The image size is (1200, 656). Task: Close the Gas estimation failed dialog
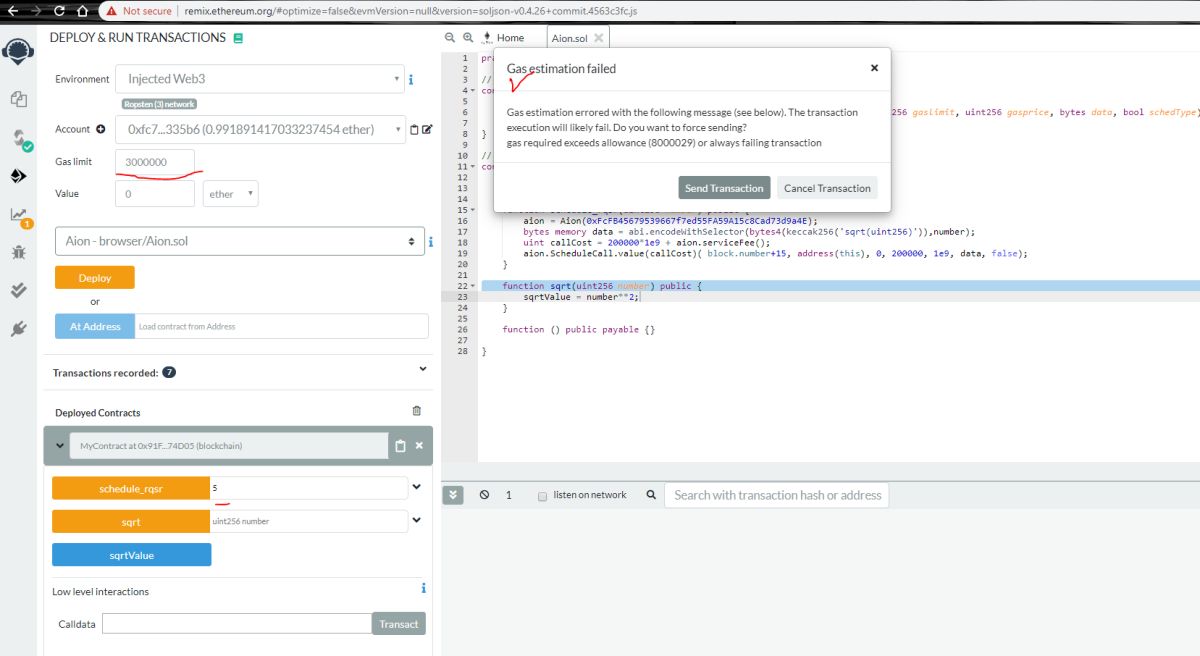(x=874, y=68)
